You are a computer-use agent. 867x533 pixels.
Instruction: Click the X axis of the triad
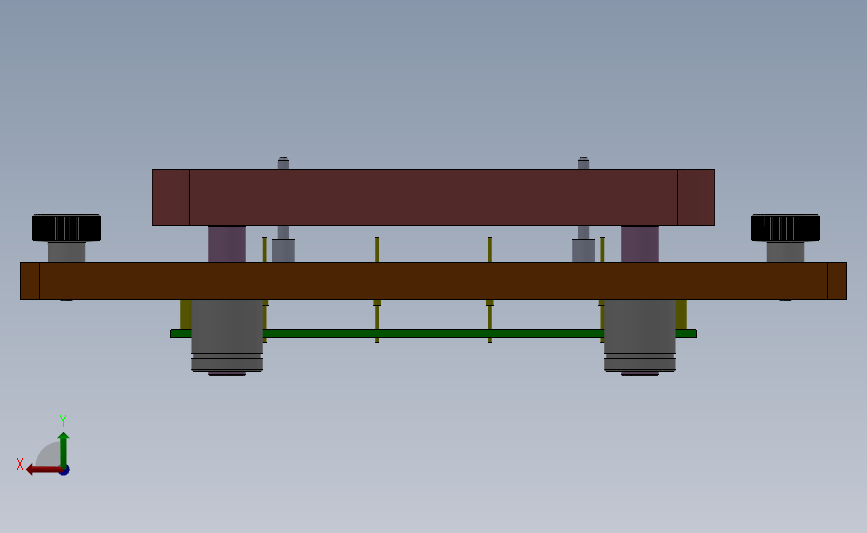click(44, 470)
